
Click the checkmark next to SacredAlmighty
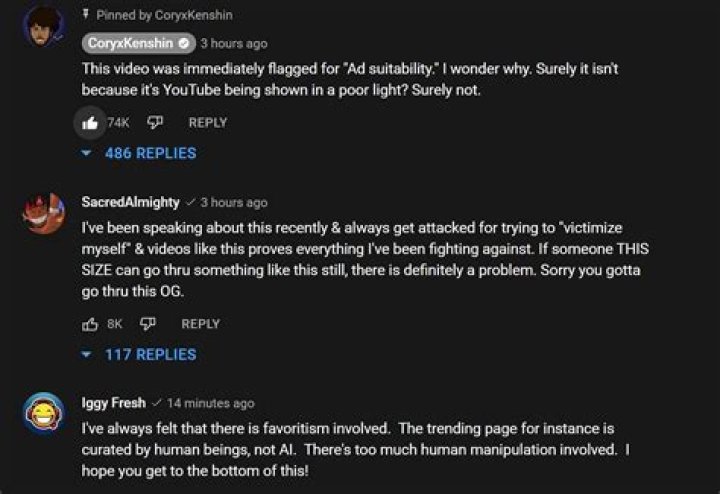(190, 203)
